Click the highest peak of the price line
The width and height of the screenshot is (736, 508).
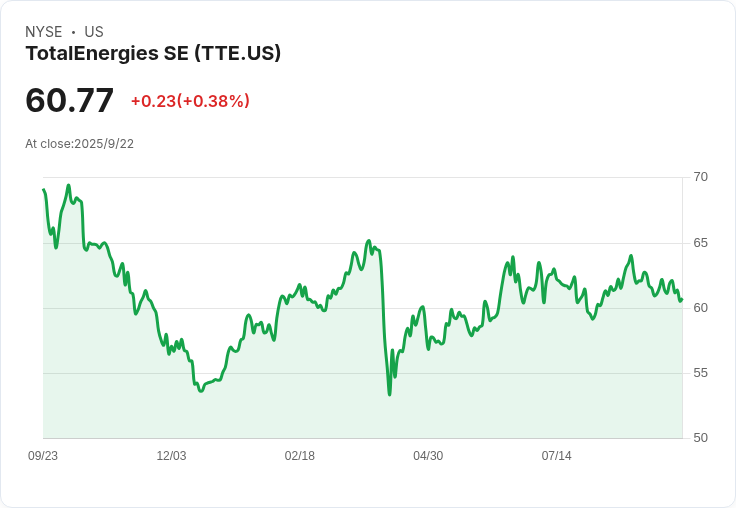[x=68, y=185]
